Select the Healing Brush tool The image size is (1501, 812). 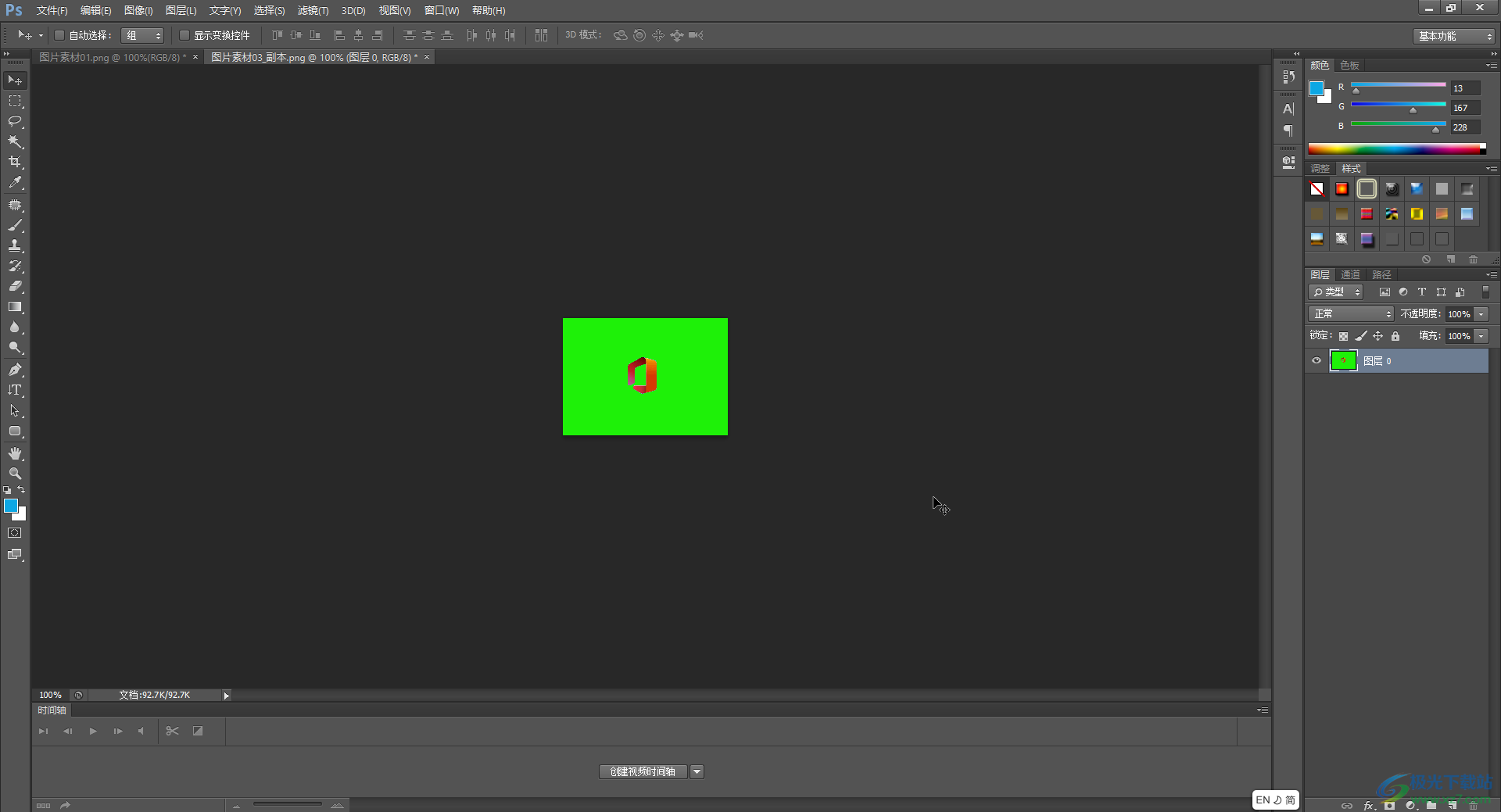tap(15, 205)
